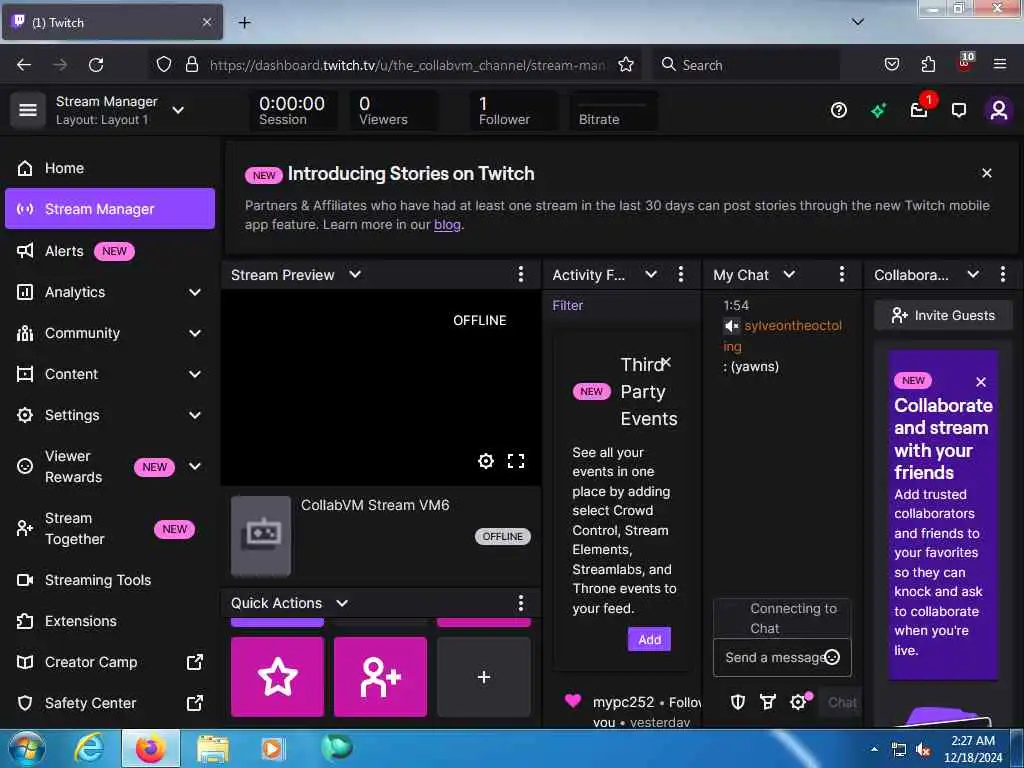Image resolution: width=1024 pixels, height=768 pixels.
Task: Open the Quick Actions panel dropdown chevron
Action: 342,603
